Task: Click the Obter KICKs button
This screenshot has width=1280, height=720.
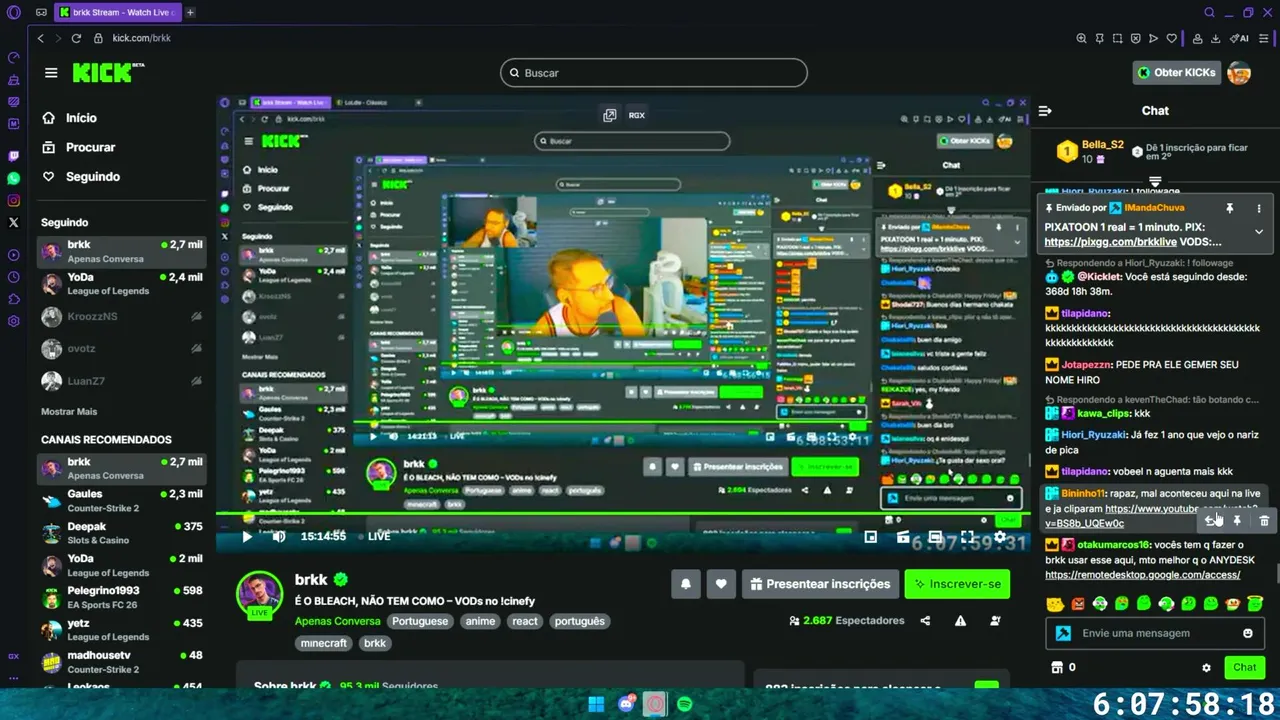Action: pos(1177,72)
